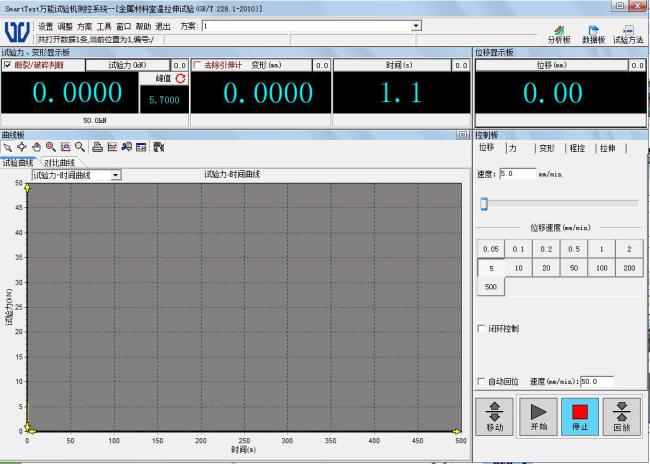Enable the 闭环控制 checkbox
Viewport: 650px width, 464px height.
481,328
